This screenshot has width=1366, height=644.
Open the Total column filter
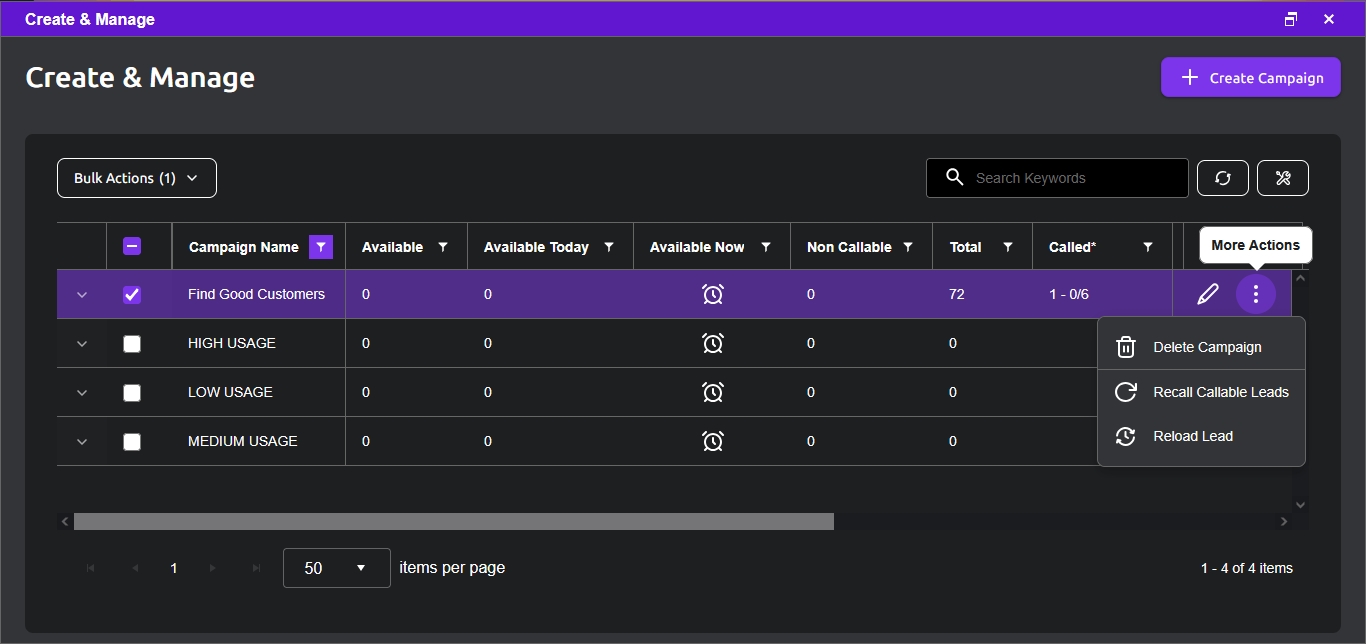point(1008,247)
